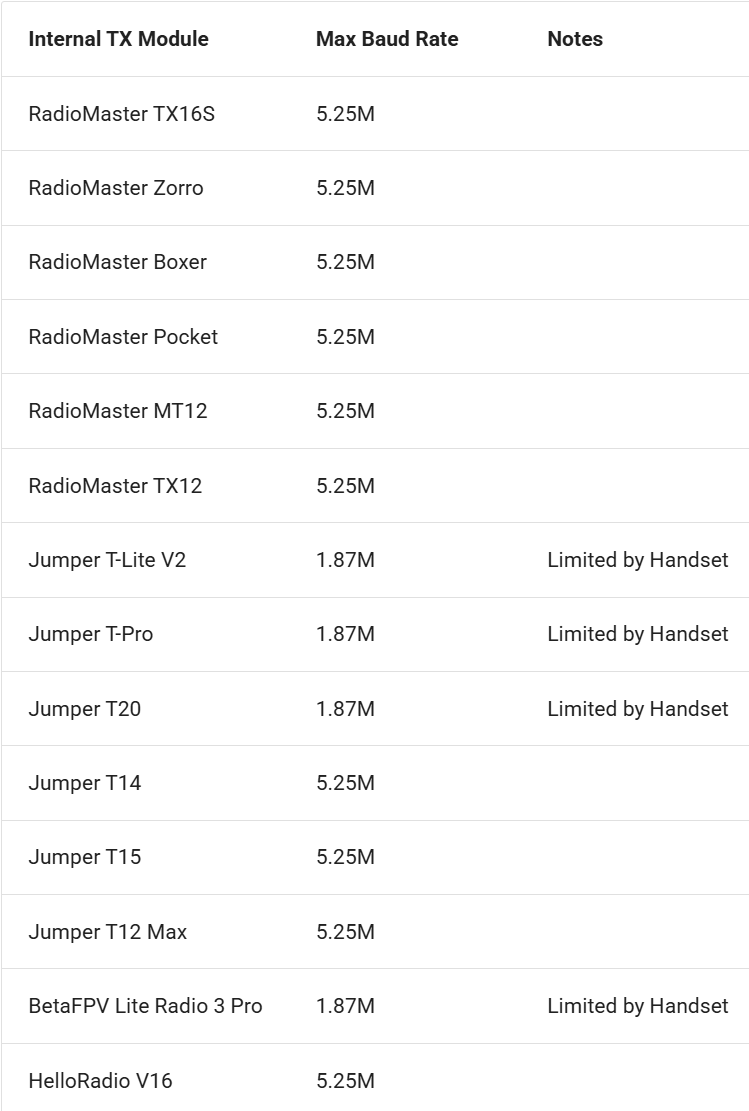Select the RadioMaster Pocket cell
Viewport: 749px width, 1111px height.
(123, 337)
